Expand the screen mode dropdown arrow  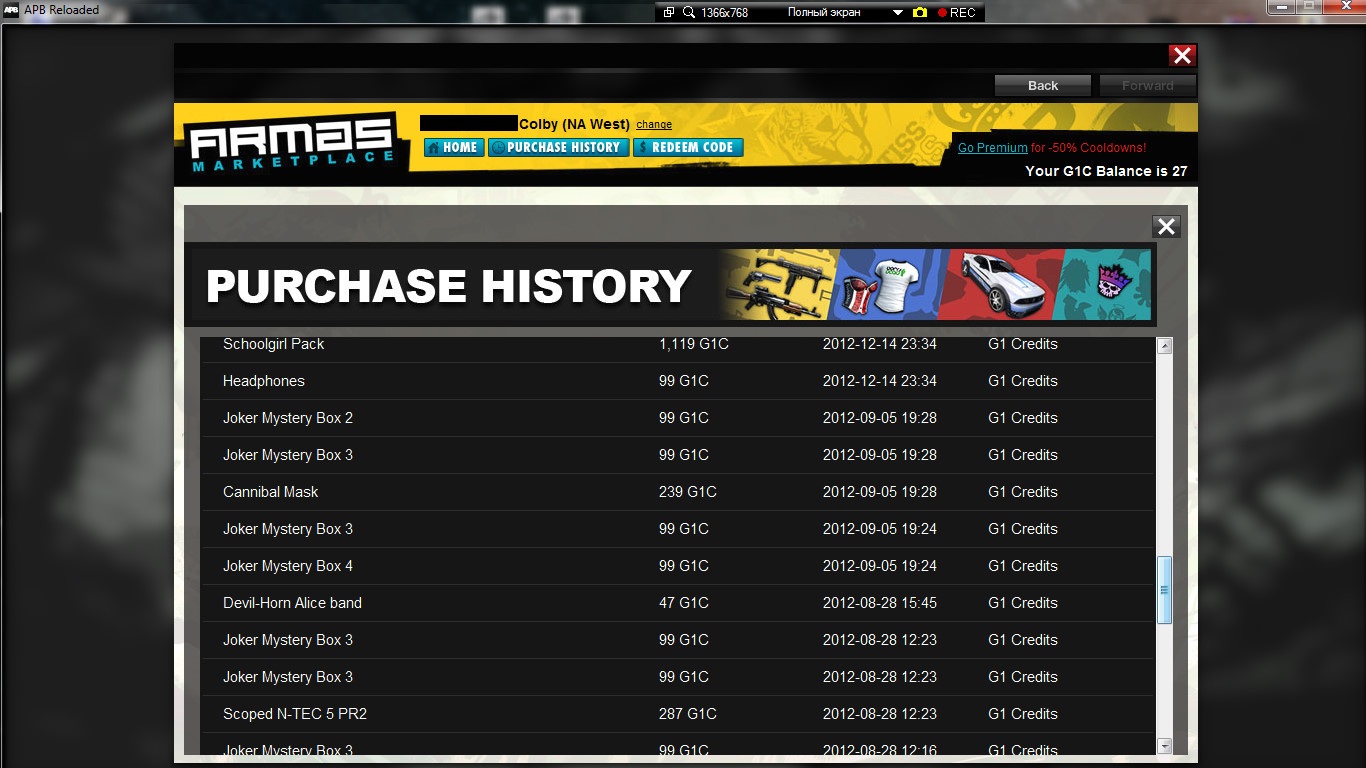[x=897, y=12]
